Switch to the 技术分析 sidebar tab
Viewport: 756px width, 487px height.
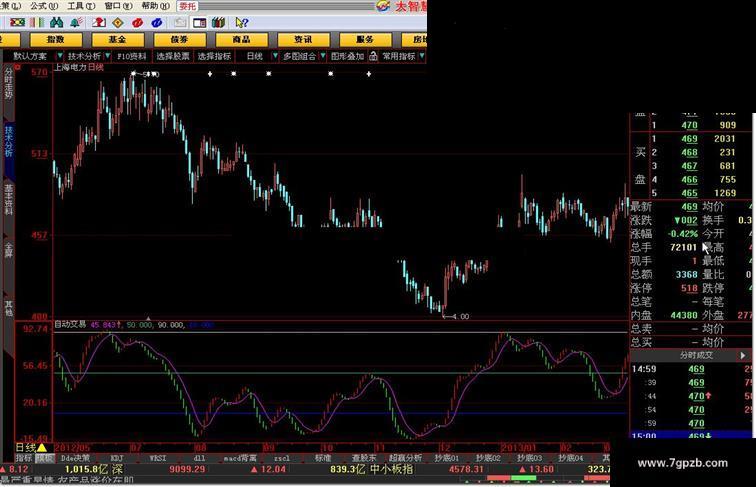[x=9, y=141]
